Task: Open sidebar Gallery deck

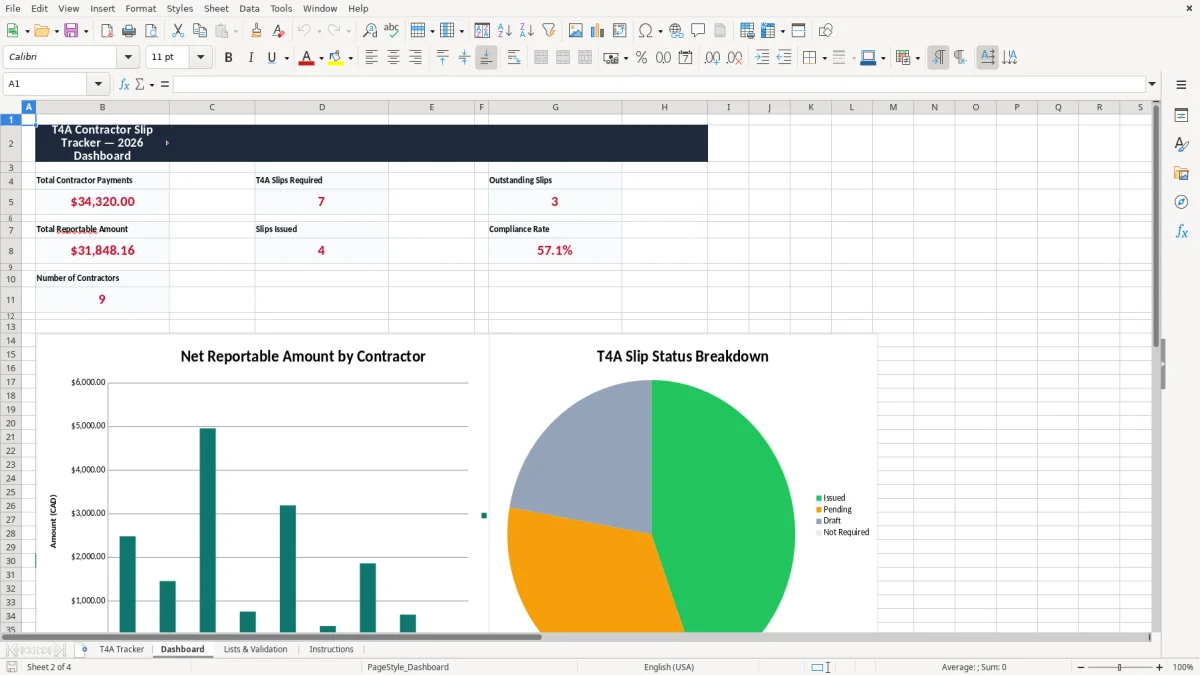Action: (x=1181, y=173)
